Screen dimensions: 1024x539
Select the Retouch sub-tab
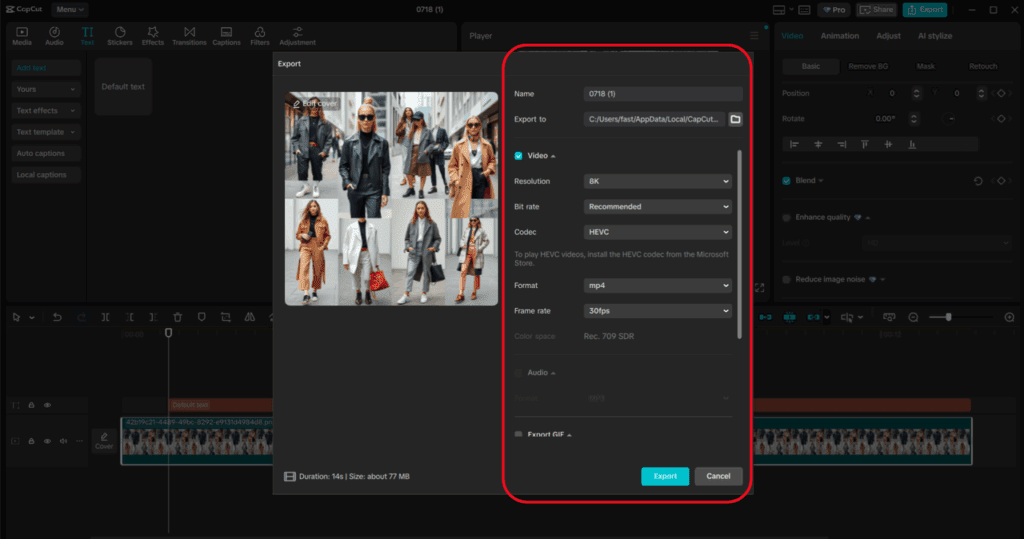(x=983, y=66)
